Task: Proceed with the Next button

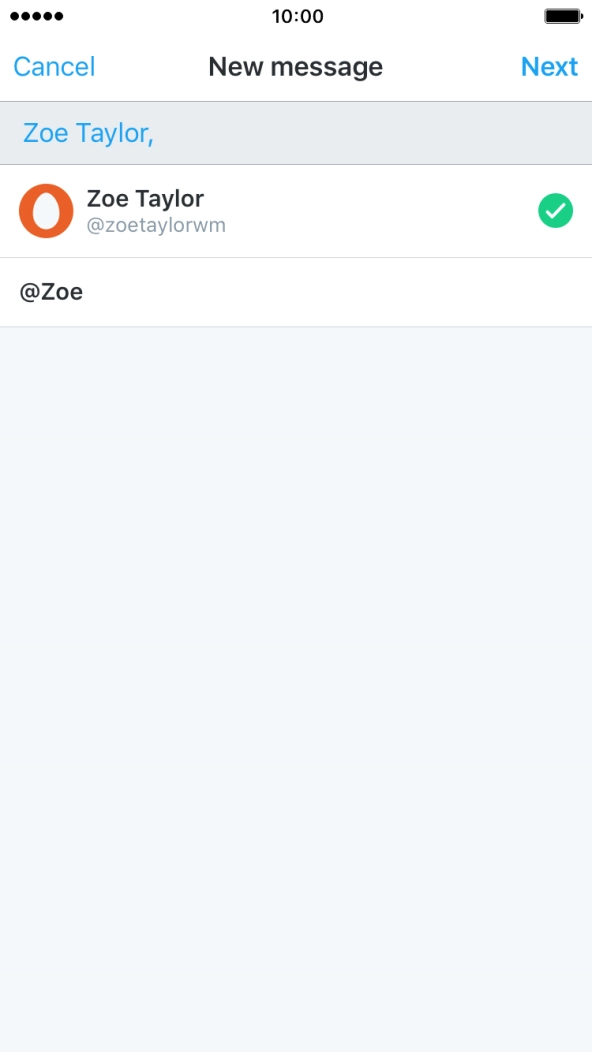Action: 549,66
